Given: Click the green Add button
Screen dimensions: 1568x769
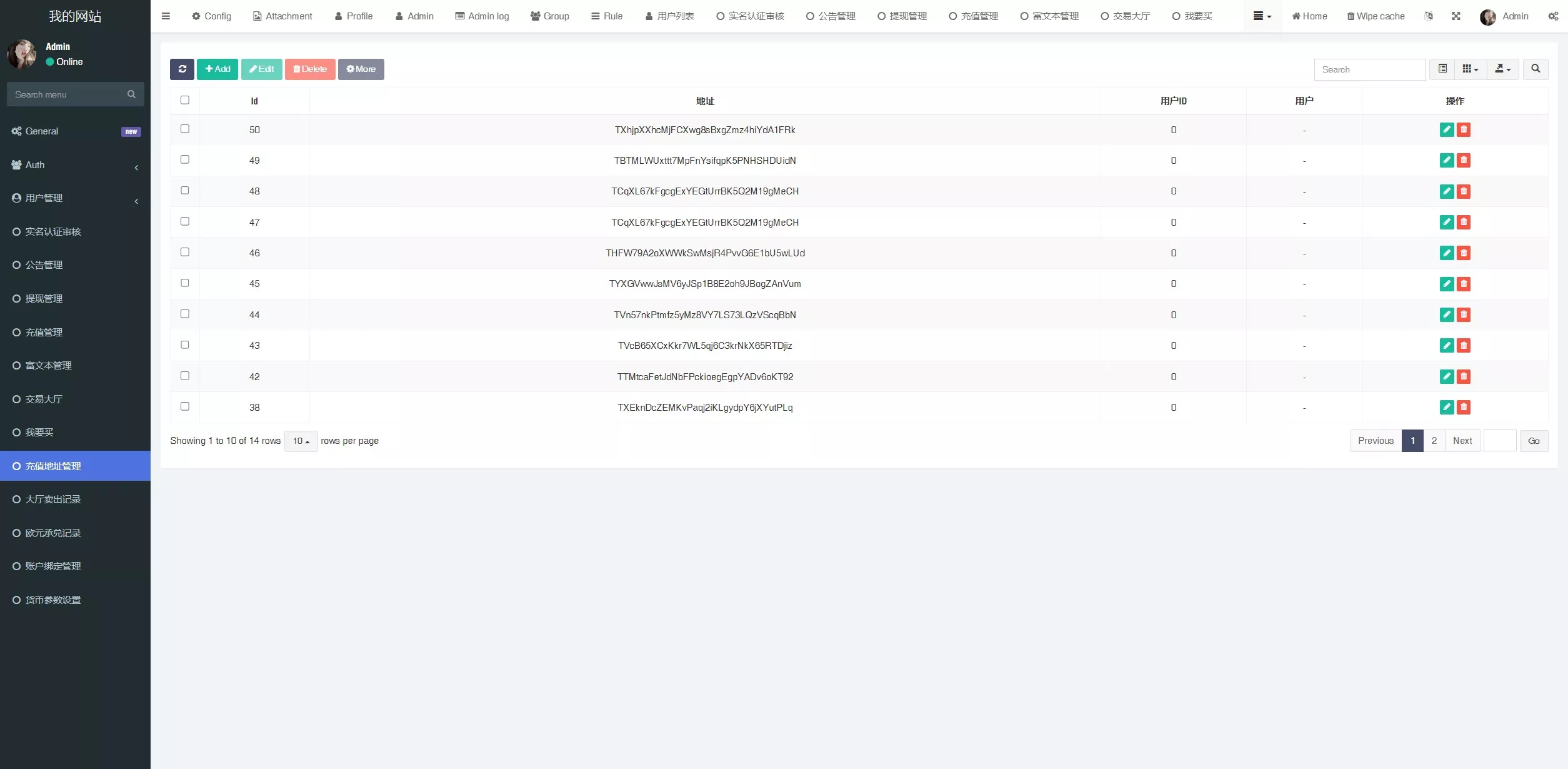Looking at the screenshot, I should [217, 69].
